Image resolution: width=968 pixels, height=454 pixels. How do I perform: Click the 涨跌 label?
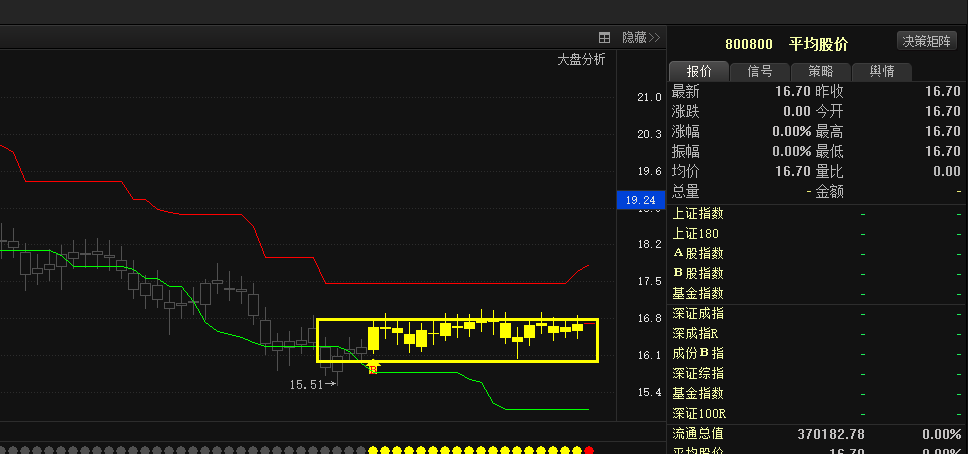(x=685, y=112)
